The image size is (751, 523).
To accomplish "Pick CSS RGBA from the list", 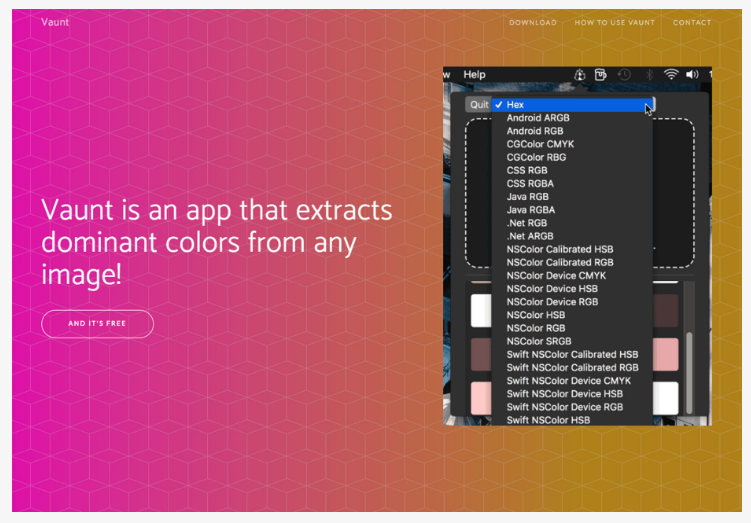I will 572,184.
